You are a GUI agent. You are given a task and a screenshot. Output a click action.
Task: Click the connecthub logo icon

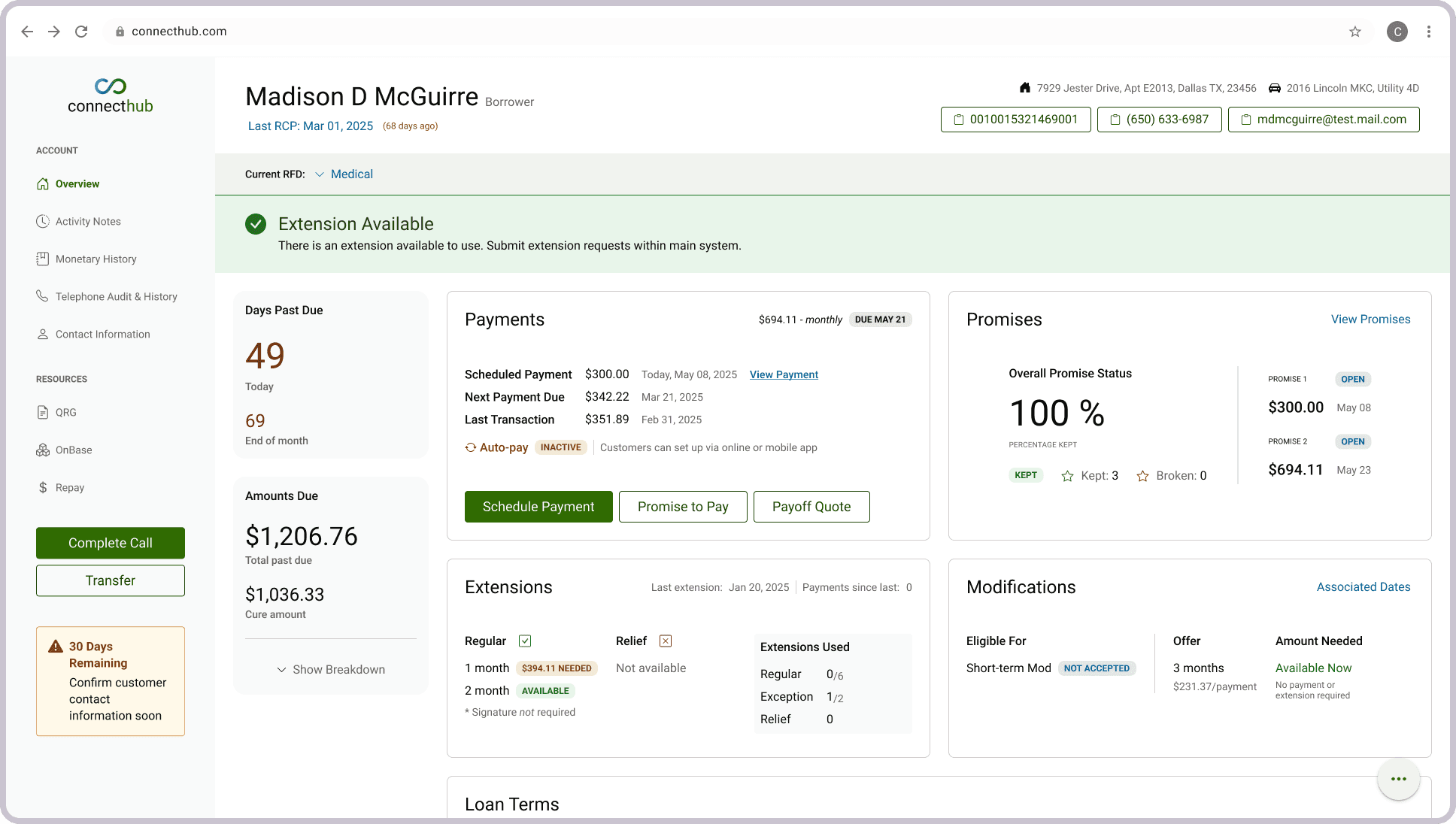click(x=111, y=86)
